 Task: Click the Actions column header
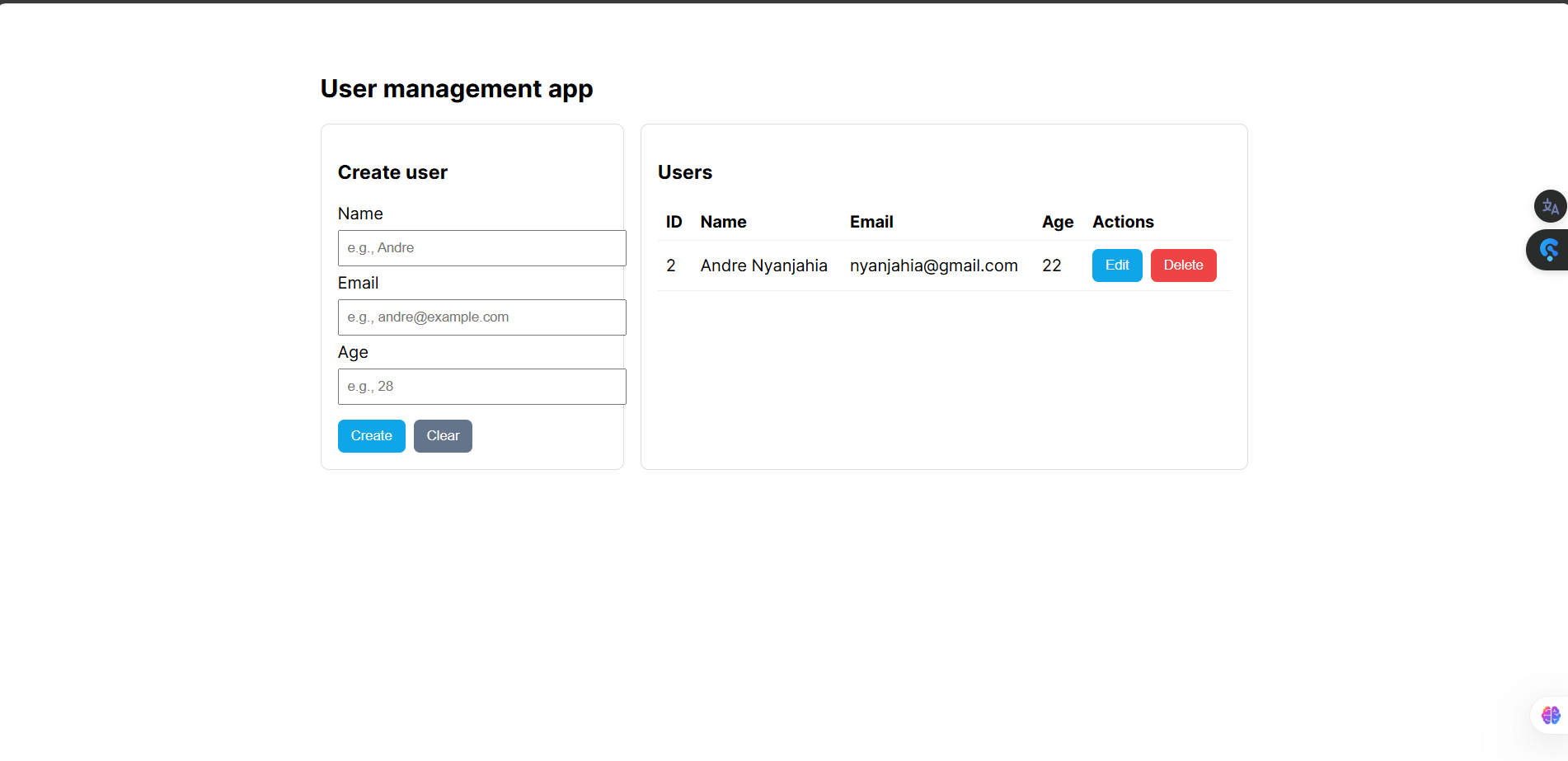[1123, 222]
